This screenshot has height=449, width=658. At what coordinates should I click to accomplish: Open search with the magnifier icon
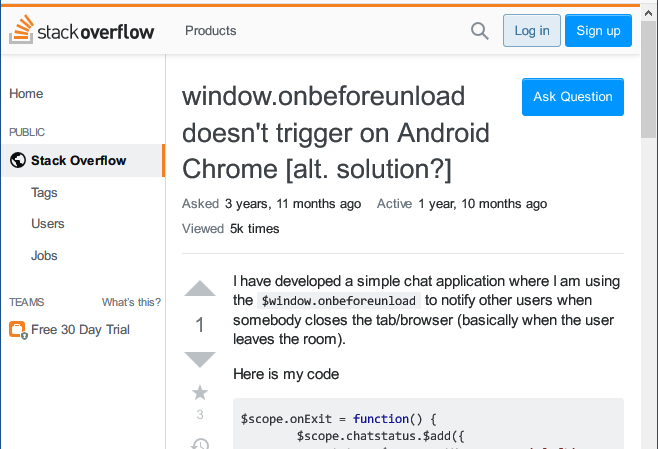tap(479, 31)
